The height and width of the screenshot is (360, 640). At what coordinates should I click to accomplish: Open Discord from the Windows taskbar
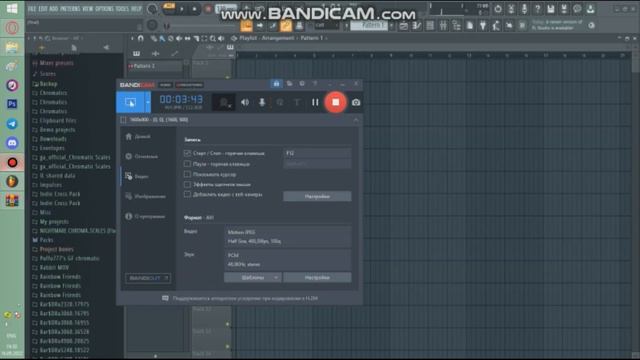12,143
